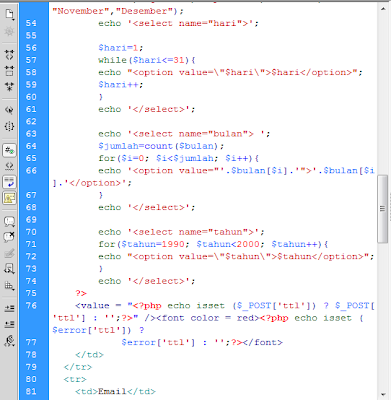Click the code echo '<select name="hari">'

[178, 23]
